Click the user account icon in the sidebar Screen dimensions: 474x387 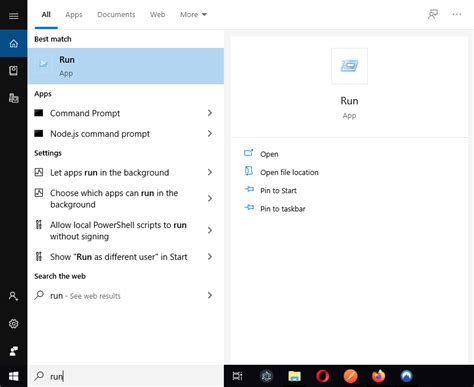click(x=13, y=296)
